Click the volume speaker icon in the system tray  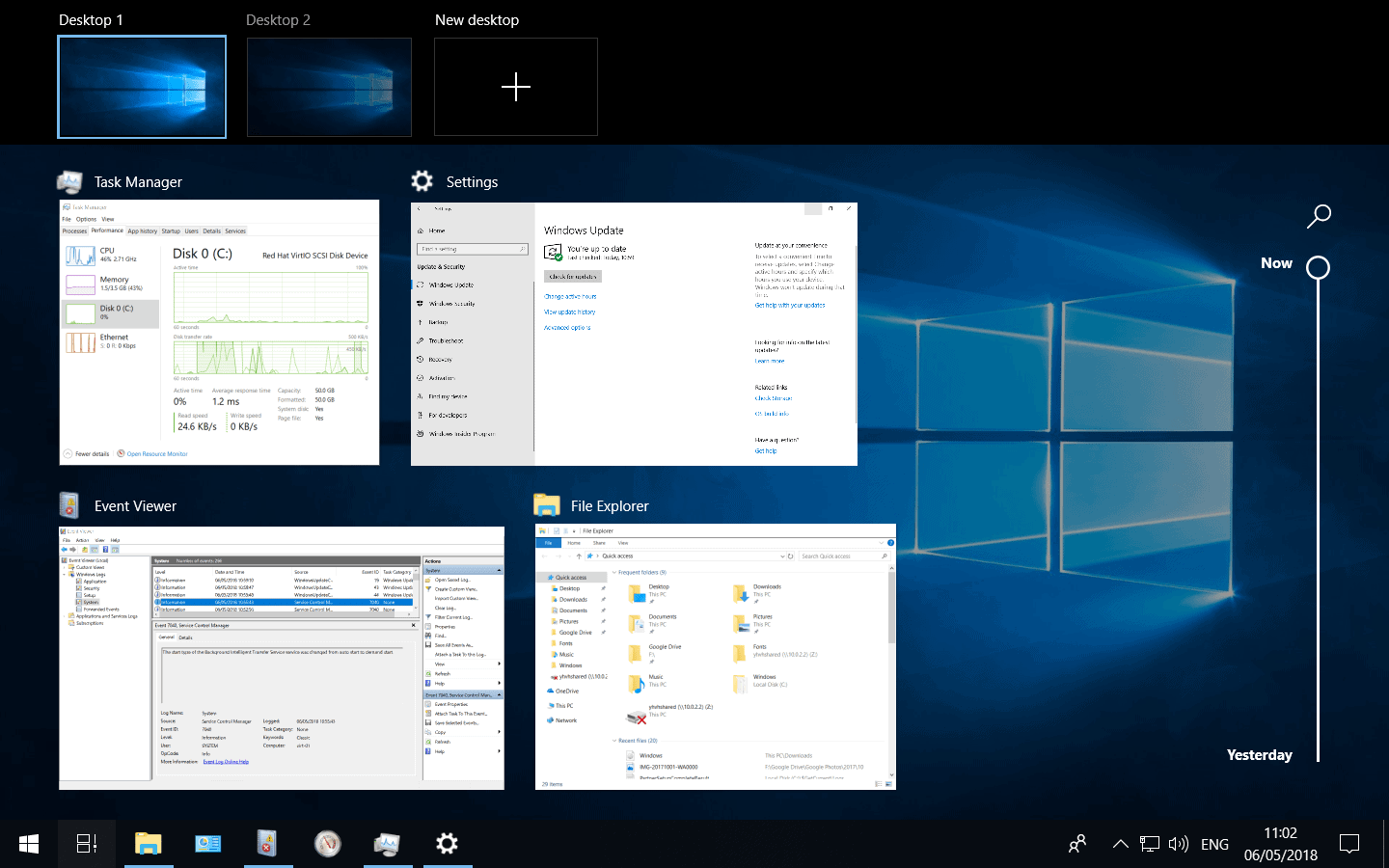[1178, 844]
